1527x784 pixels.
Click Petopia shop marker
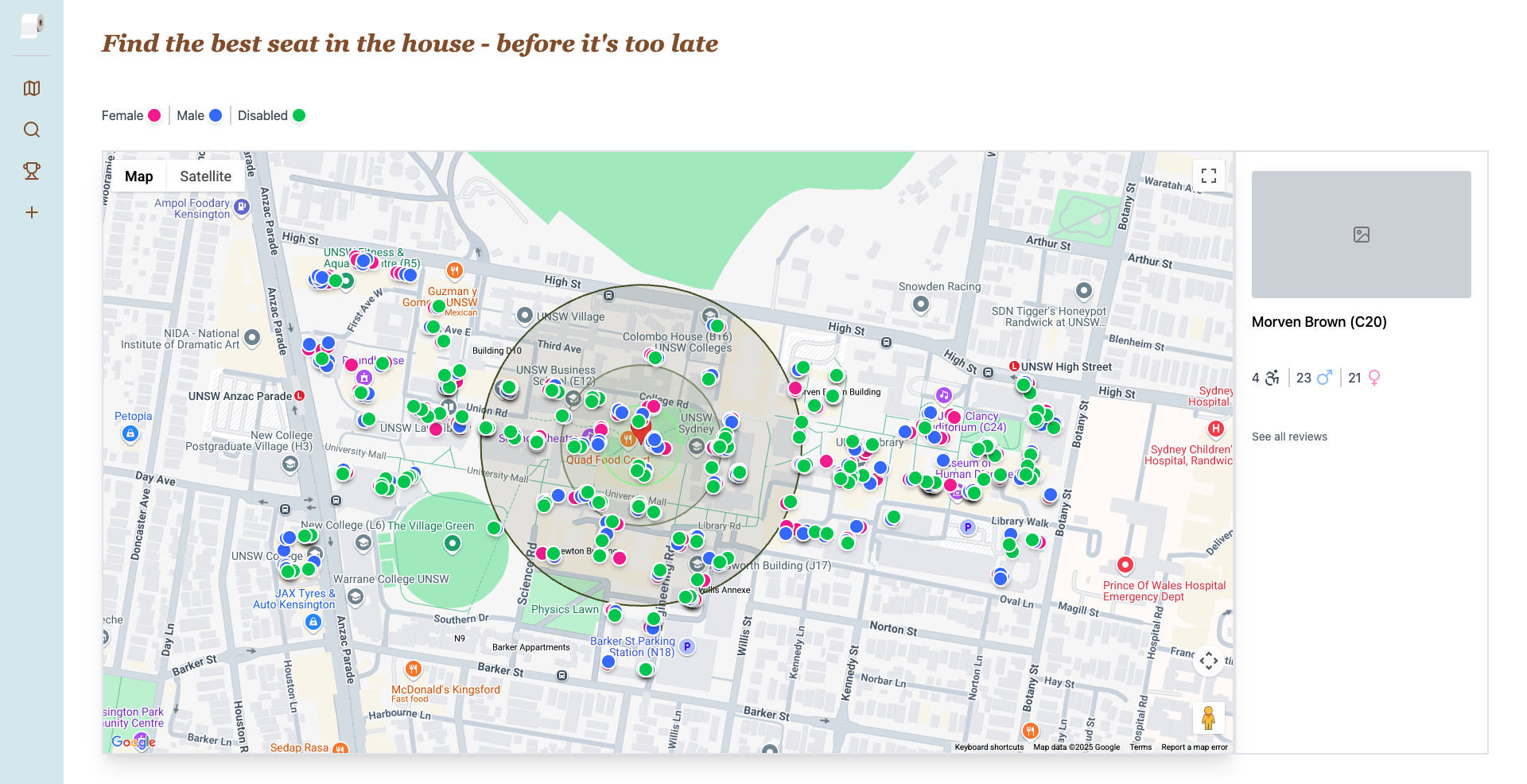(130, 434)
